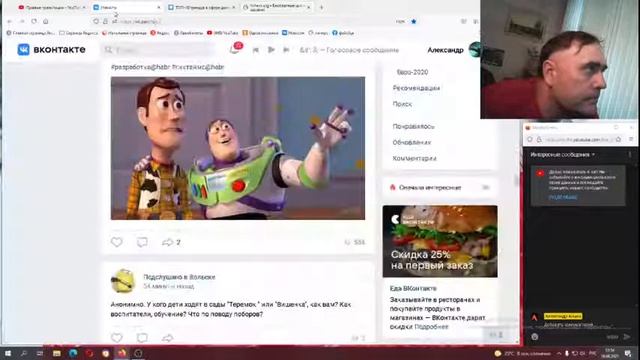Click the VK logo icon
The width and height of the screenshot is (640, 360).
coord(24,49)
